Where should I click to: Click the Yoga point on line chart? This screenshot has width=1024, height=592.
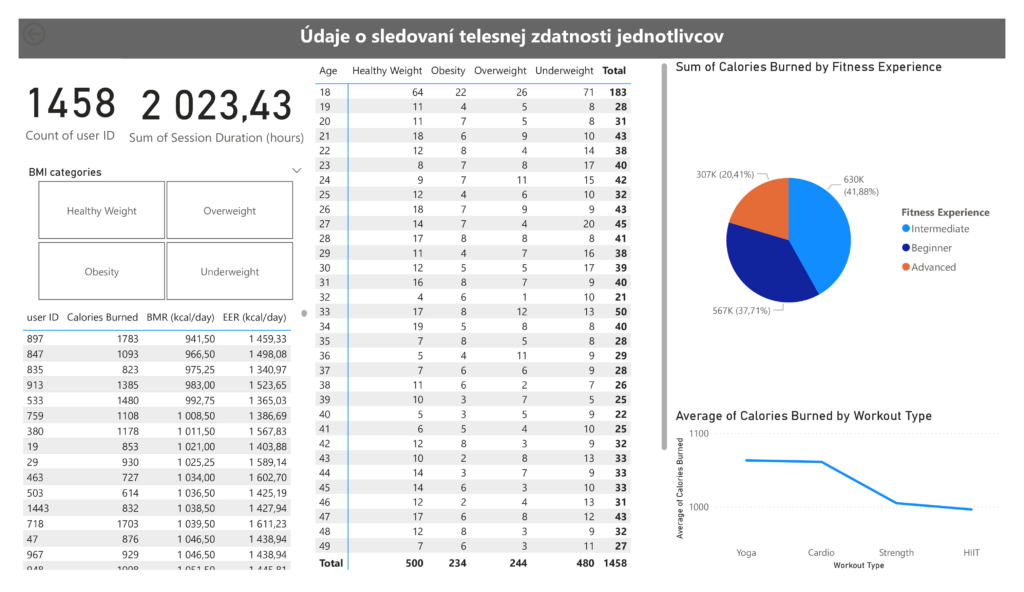click(x=746, y=460)
